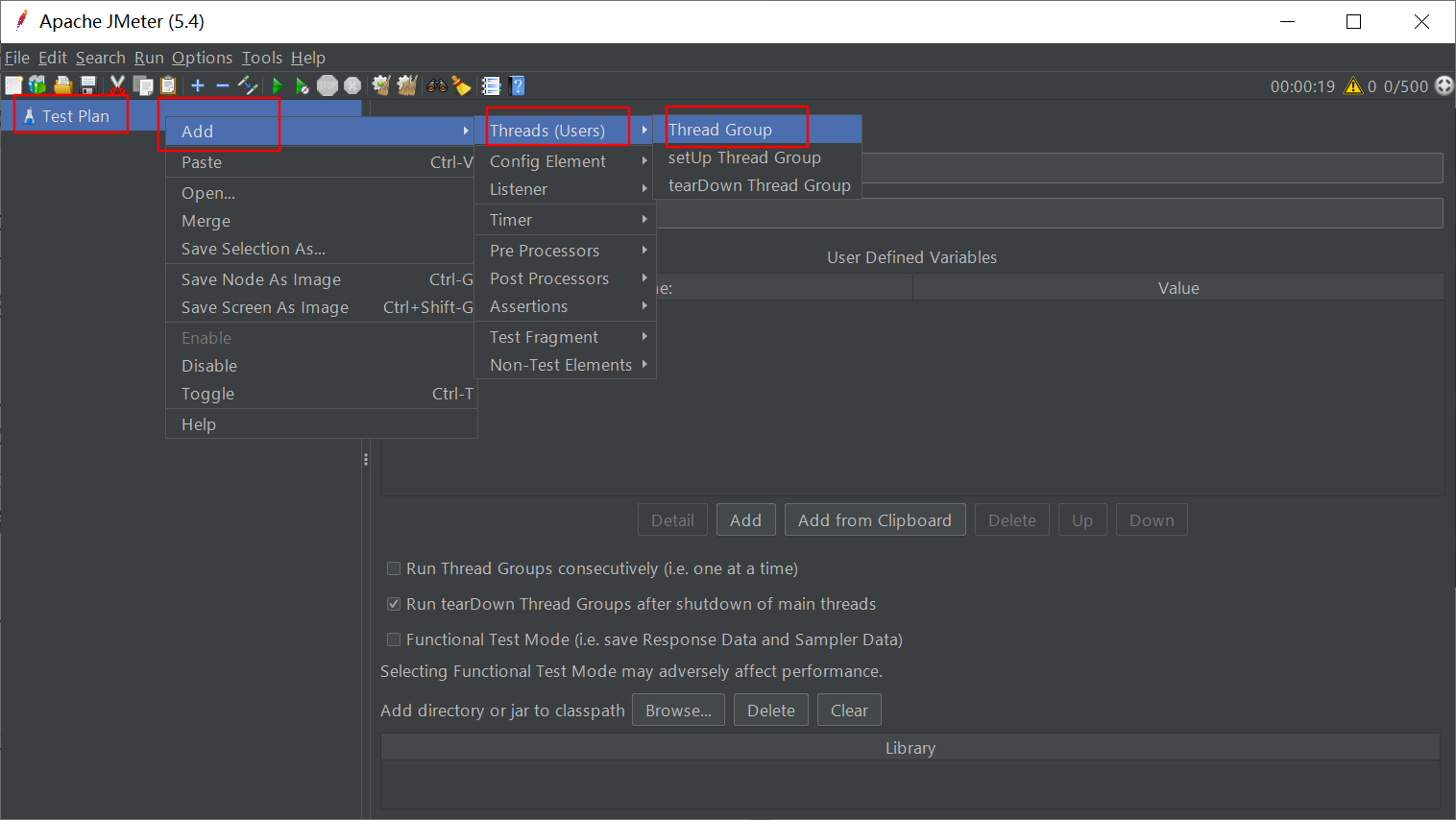Expand Post Processors submenu

pyautogui.click(x=565, y=278)
